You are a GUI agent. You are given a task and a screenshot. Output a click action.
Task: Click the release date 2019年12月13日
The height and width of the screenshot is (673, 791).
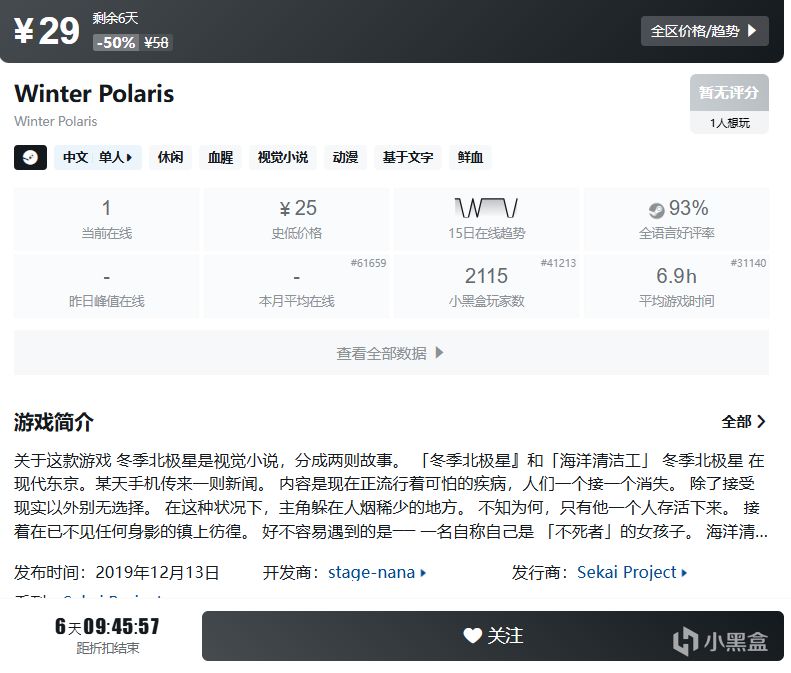[157, 573]
